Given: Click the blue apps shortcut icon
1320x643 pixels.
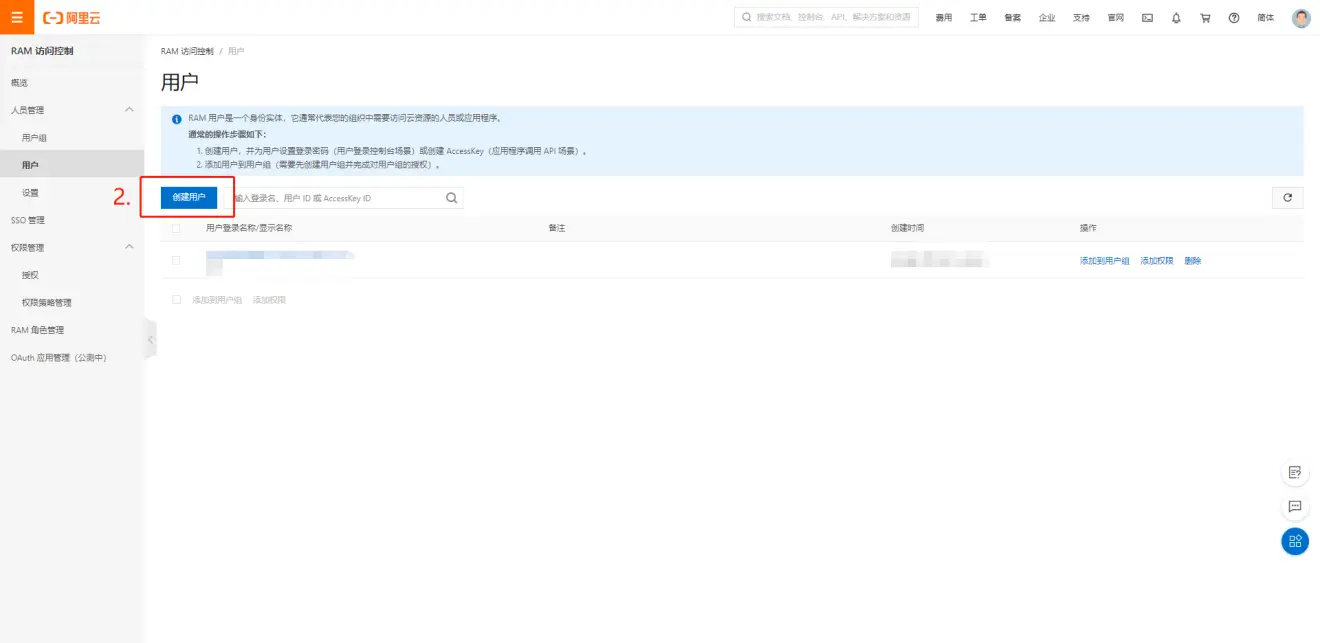Looking at the screenshot, I should coord(1294,541).
